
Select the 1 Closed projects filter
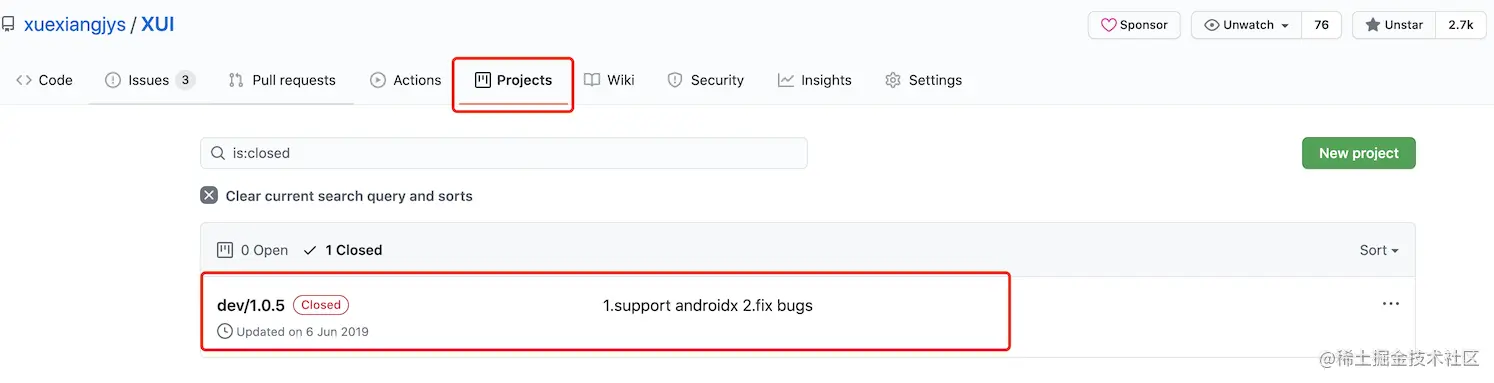click(x=343, y=250)
